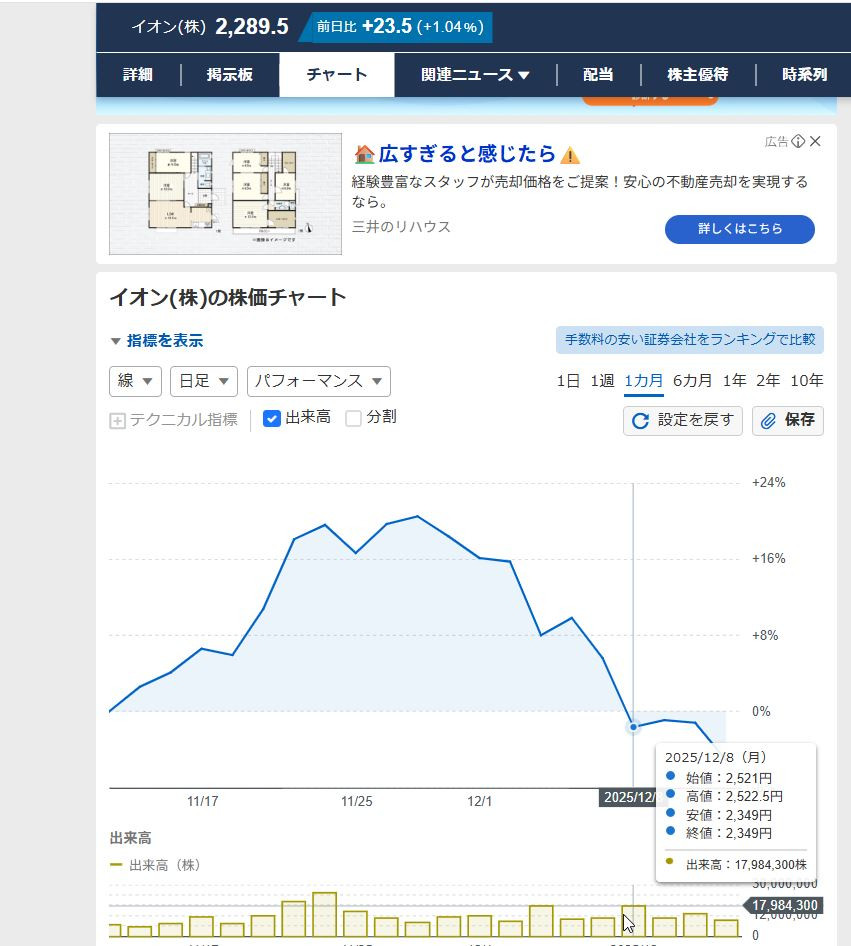Toggle the 出来高 checkbox off

(x=271, y=418)
